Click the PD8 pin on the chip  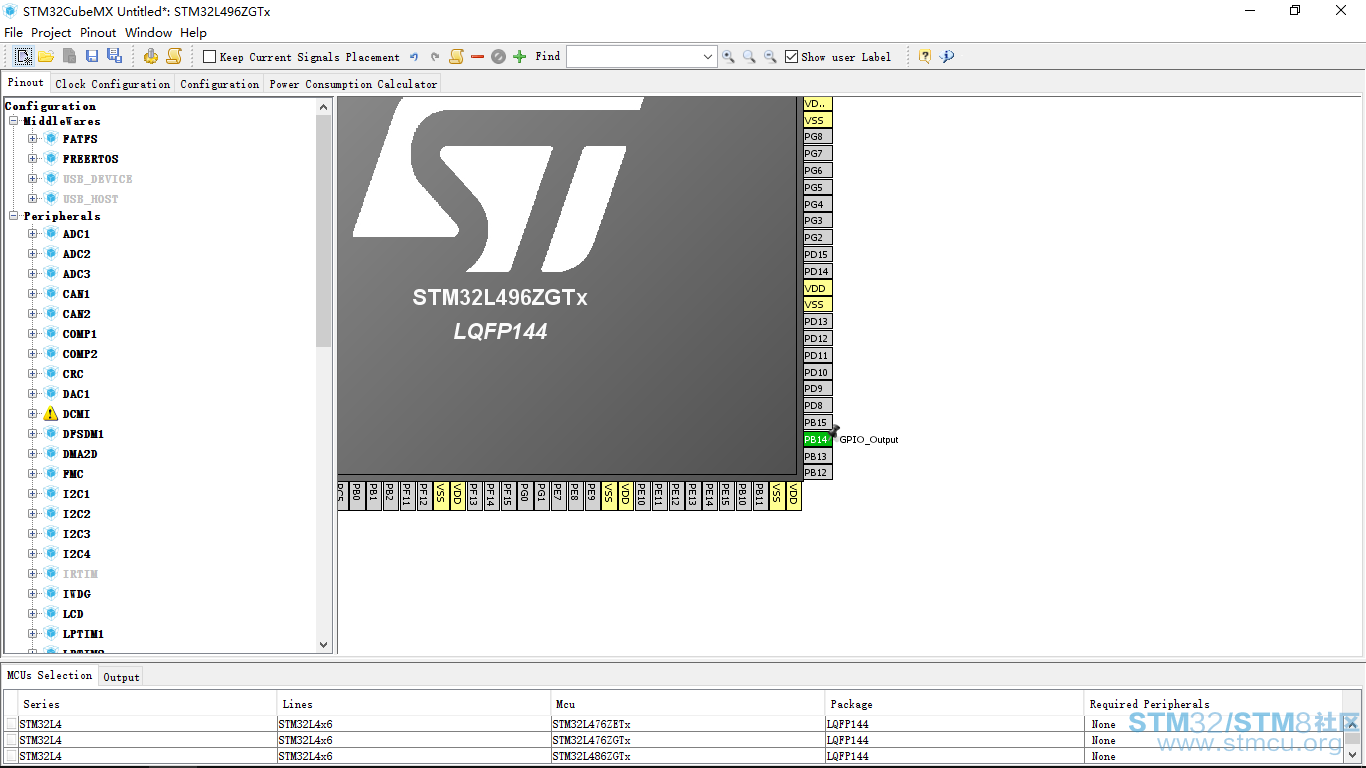click(817, 405)
